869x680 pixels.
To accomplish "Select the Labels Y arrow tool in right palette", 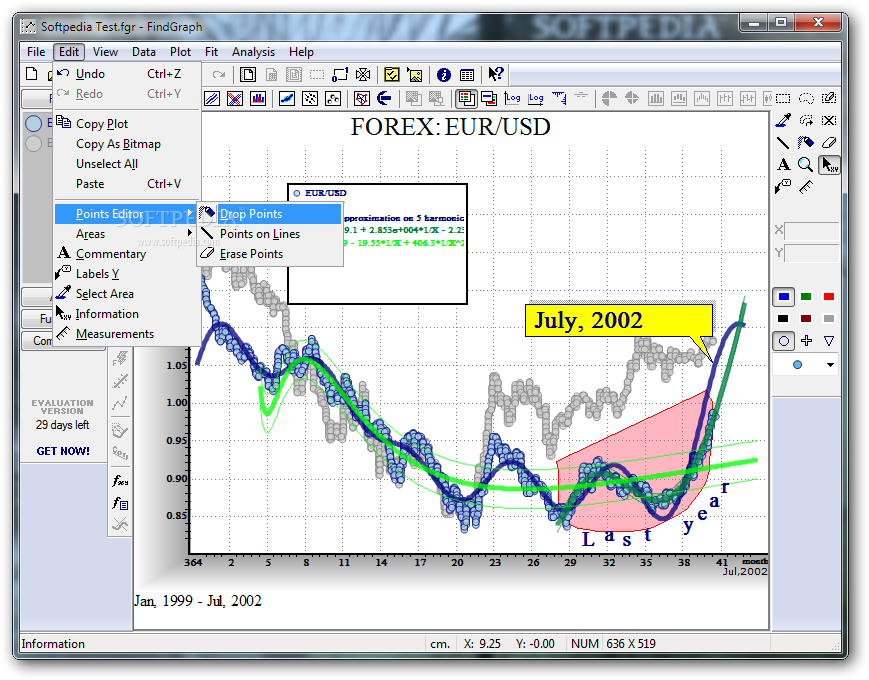I will (783, 187).
